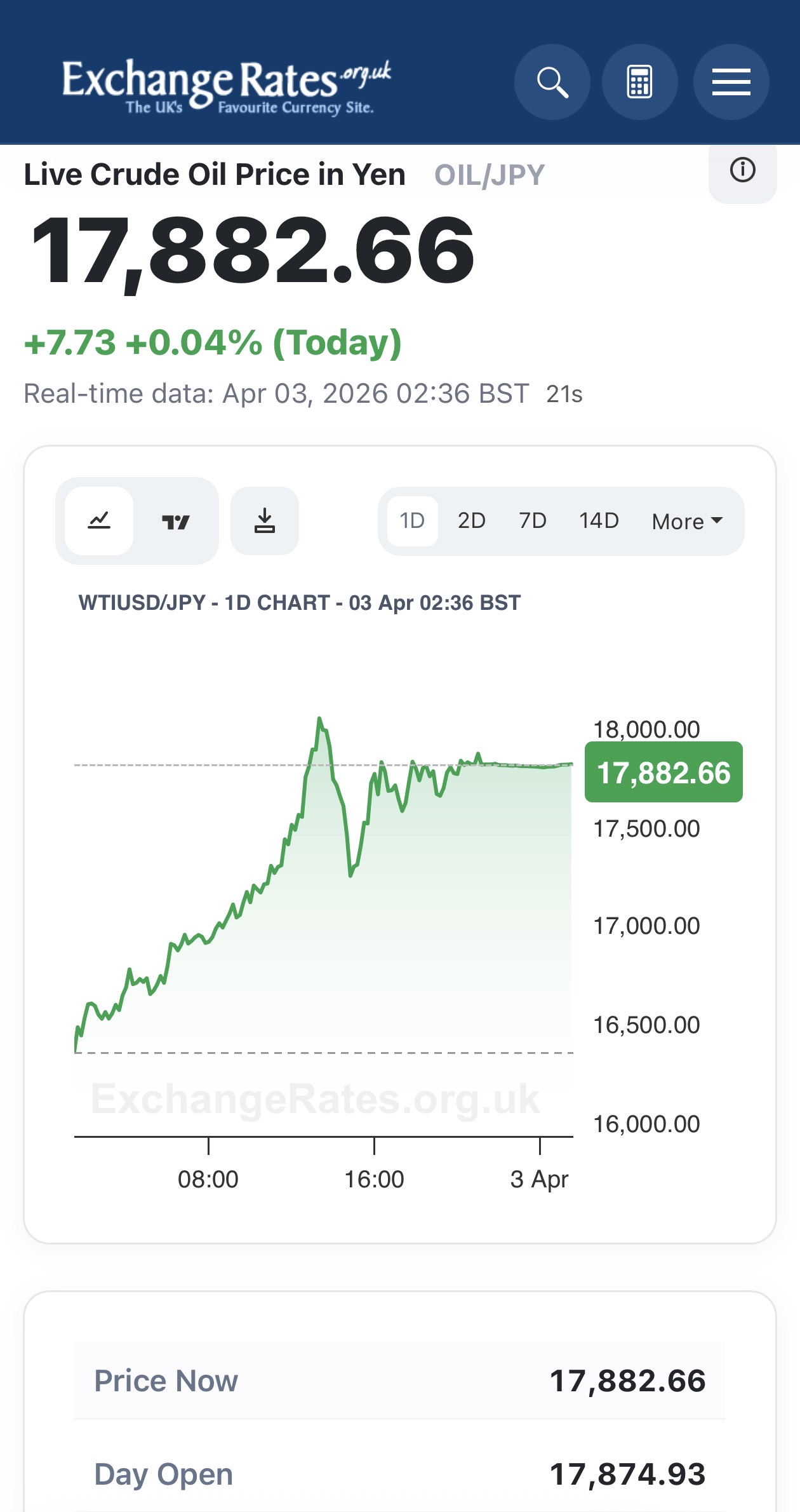Select the 1D time range
800x1512 pixels.
412,521
